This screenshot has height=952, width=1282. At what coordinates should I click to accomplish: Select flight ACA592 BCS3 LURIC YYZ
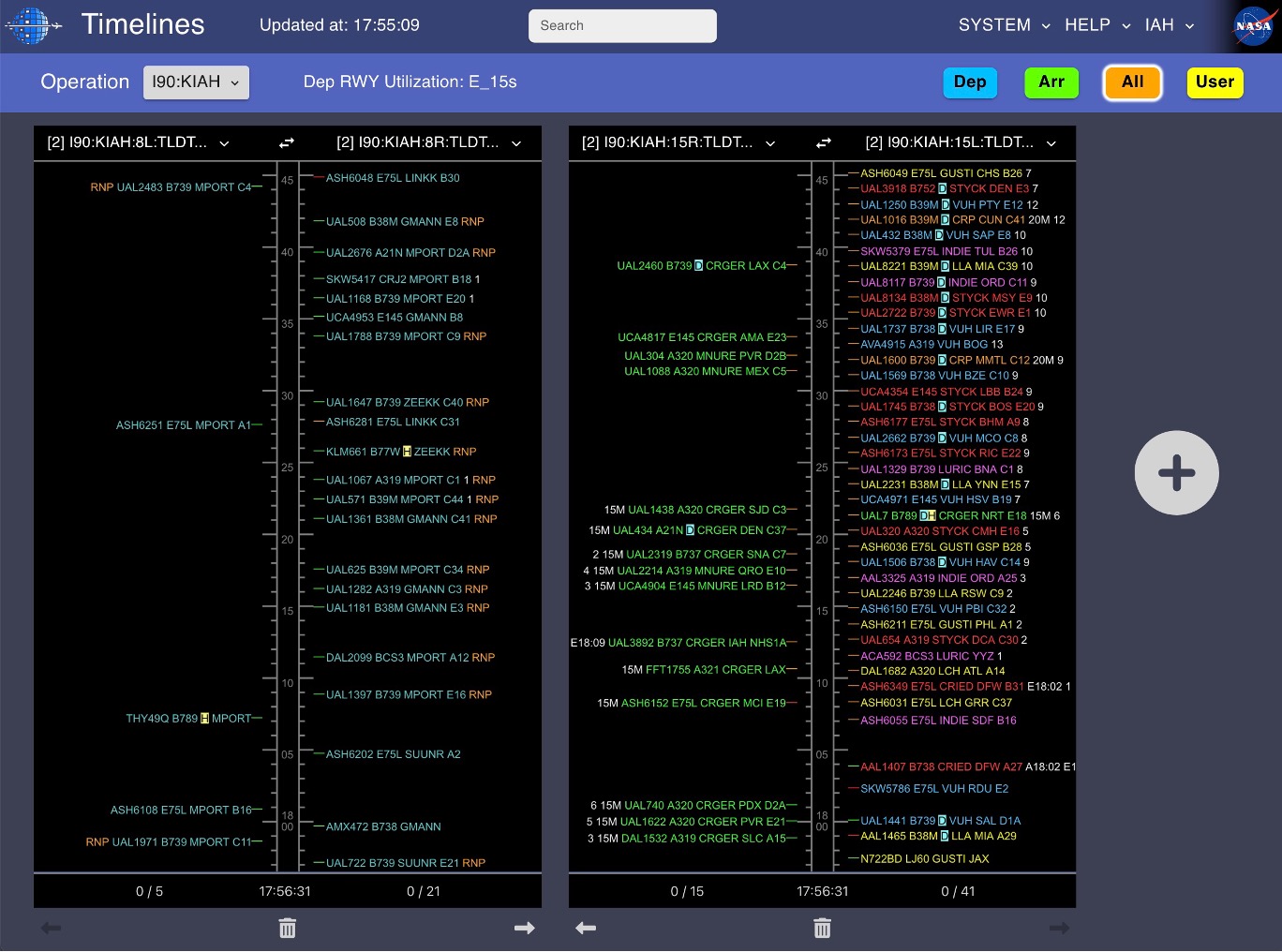click(931, 656)
